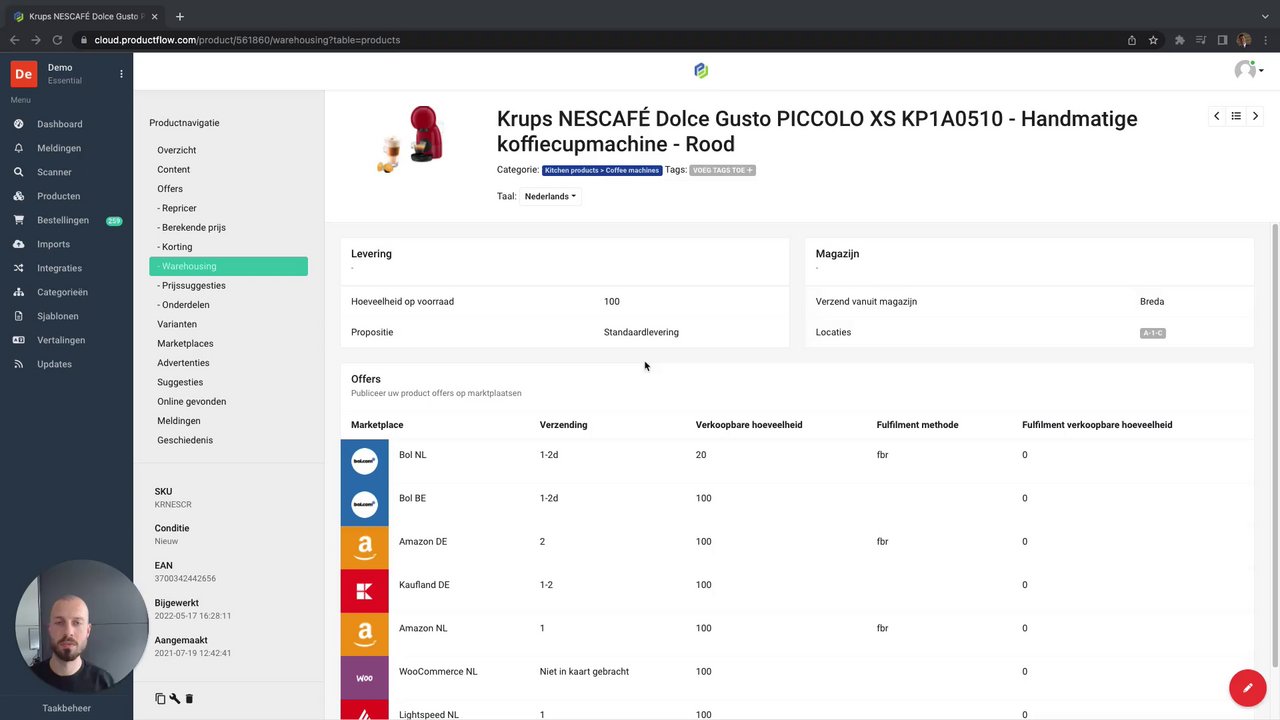The image size is (1280, 720).
Task: Open Advertenties in product navigation
Action: [x=183, y=363]
